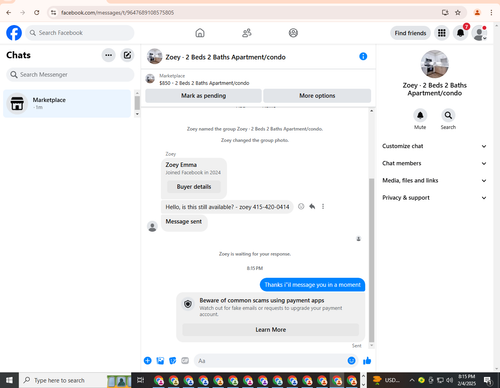Expand Chat members section
This screenshot has width=500, height=388.
tap(434, 163)
